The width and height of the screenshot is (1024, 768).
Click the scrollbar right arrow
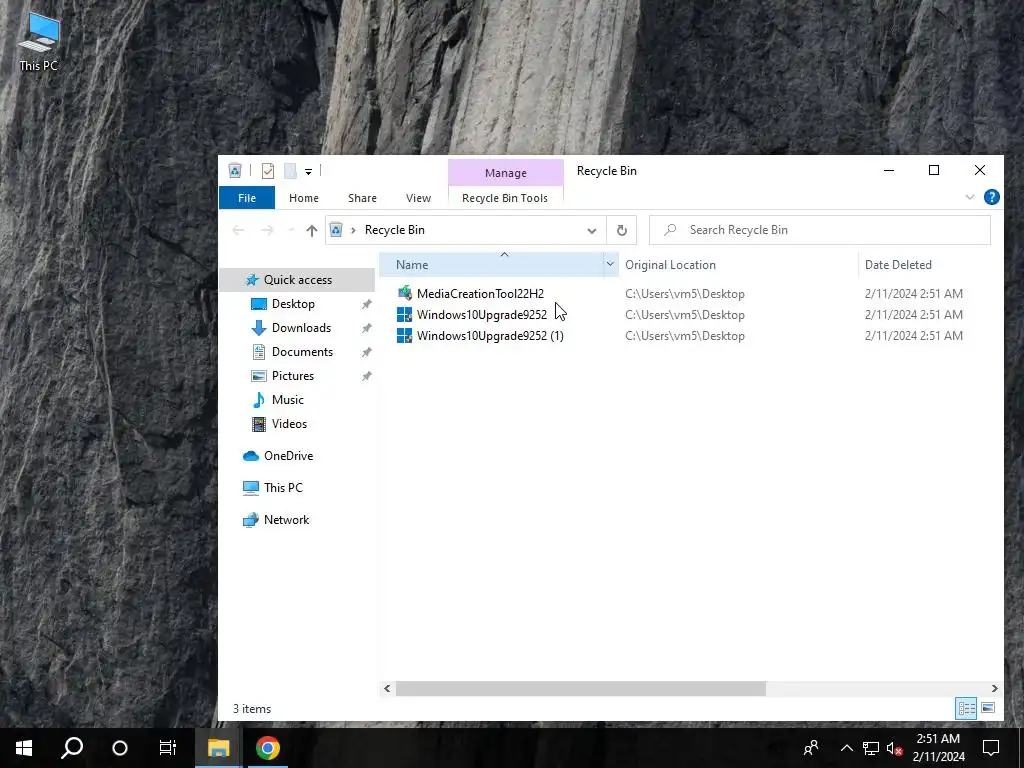995,688
